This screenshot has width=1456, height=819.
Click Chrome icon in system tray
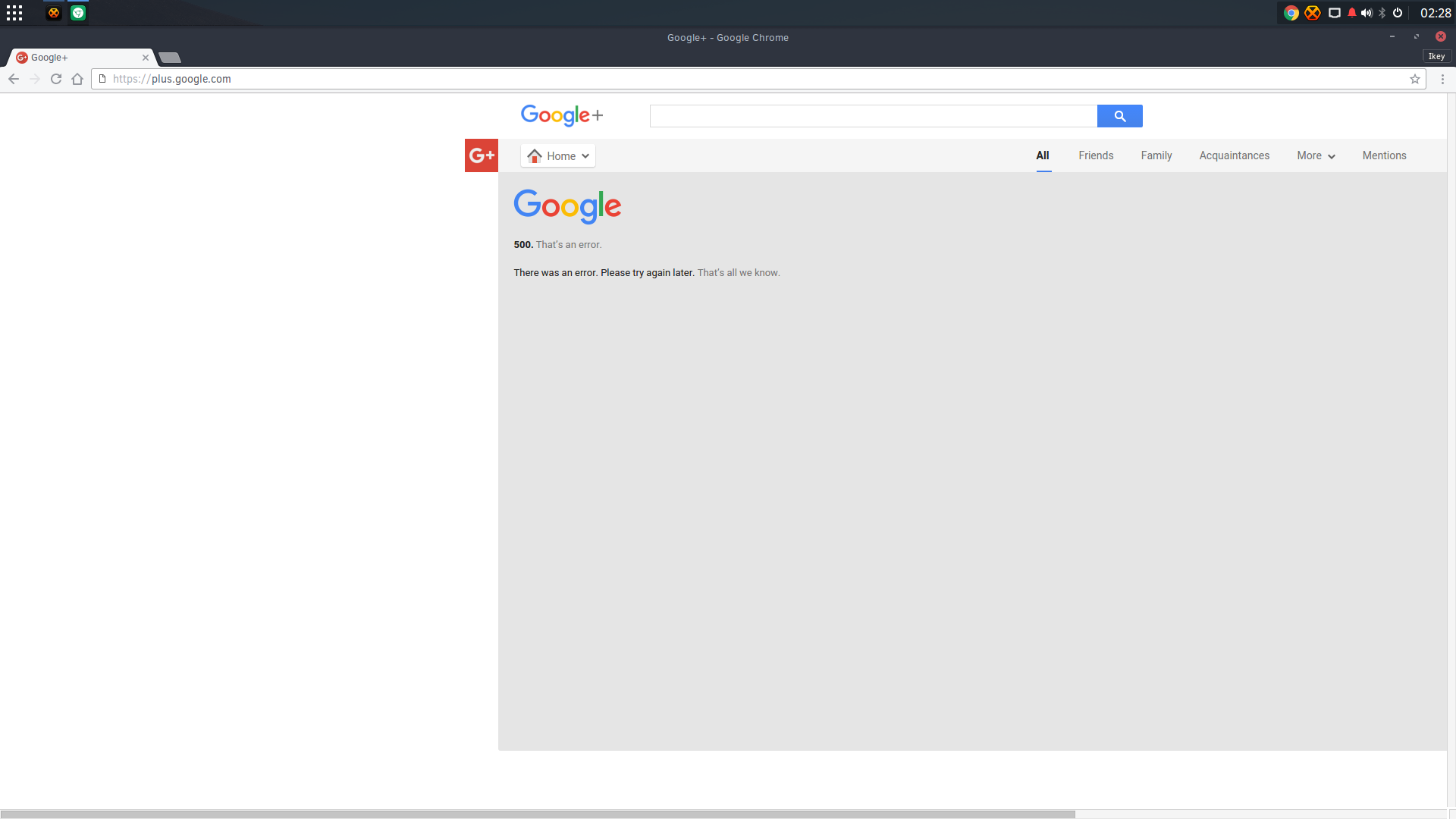(1291, 13)
